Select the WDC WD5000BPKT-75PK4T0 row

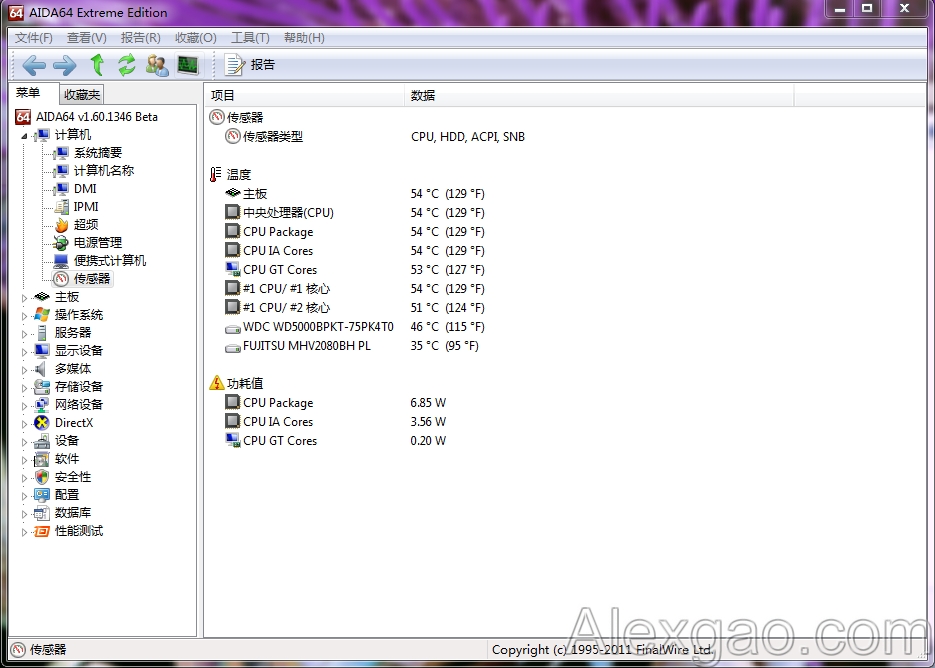(x=355, y=327)
